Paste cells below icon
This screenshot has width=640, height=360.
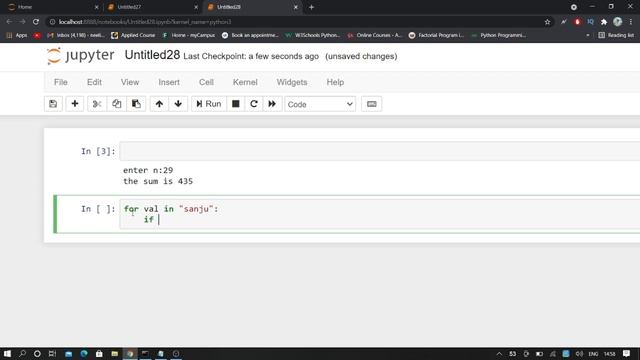136,104
